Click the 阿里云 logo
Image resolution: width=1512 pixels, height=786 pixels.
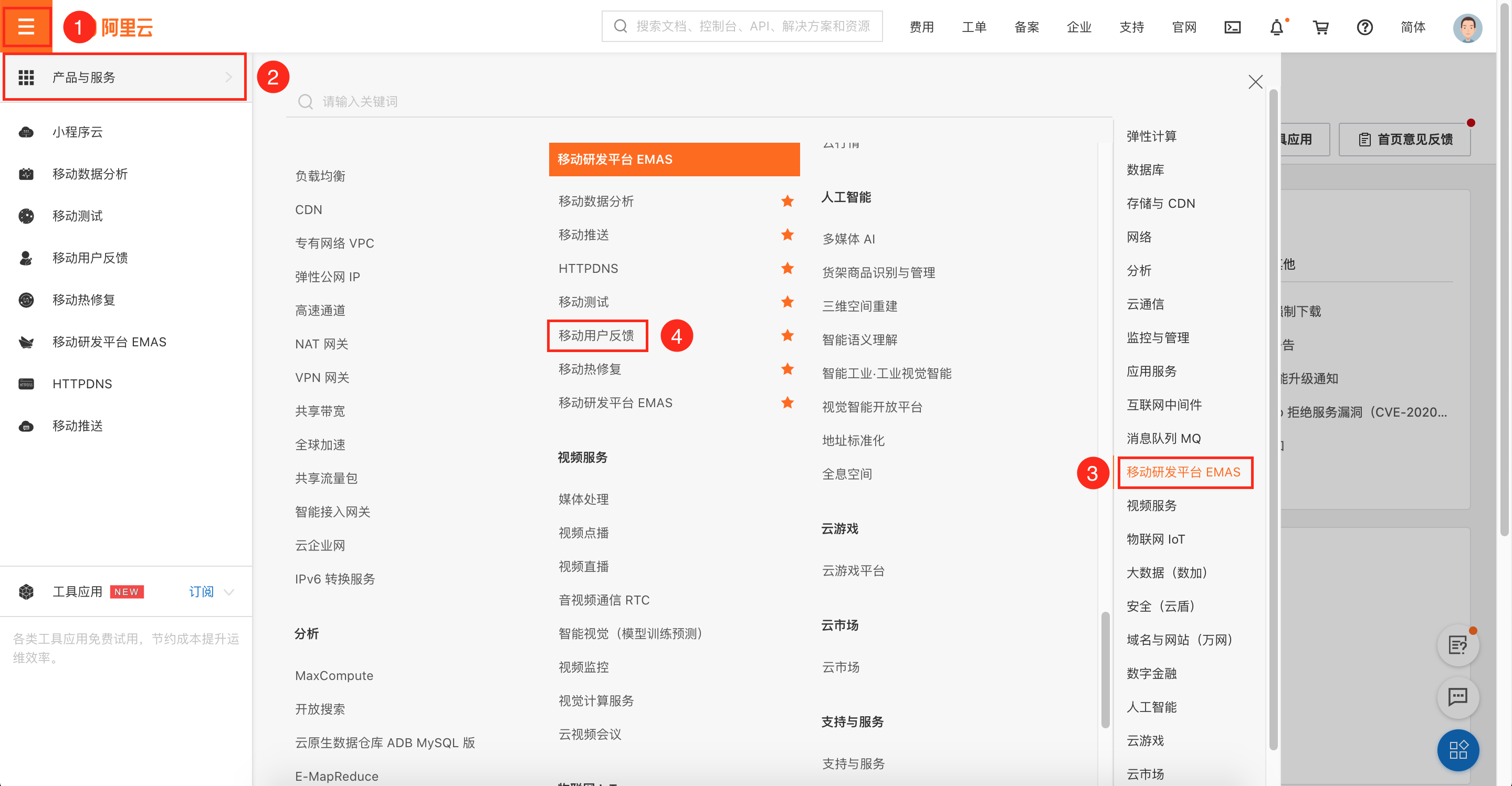click(127, 27)
